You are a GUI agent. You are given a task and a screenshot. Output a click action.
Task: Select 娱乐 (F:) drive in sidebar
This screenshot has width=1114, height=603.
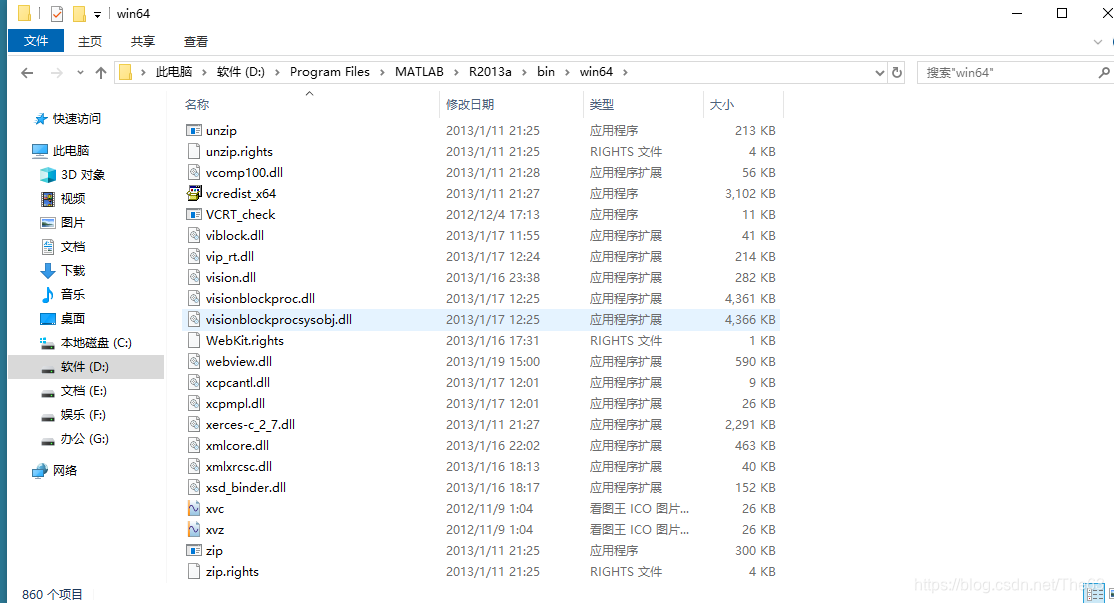point(83,415)
